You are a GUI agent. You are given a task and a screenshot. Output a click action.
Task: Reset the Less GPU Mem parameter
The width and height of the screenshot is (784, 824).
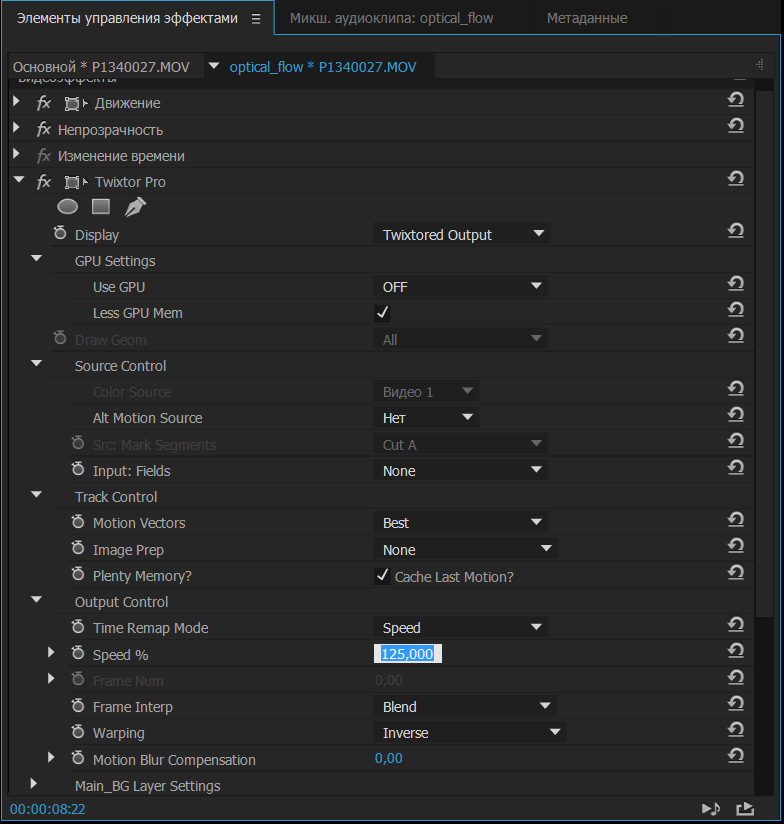736,310
